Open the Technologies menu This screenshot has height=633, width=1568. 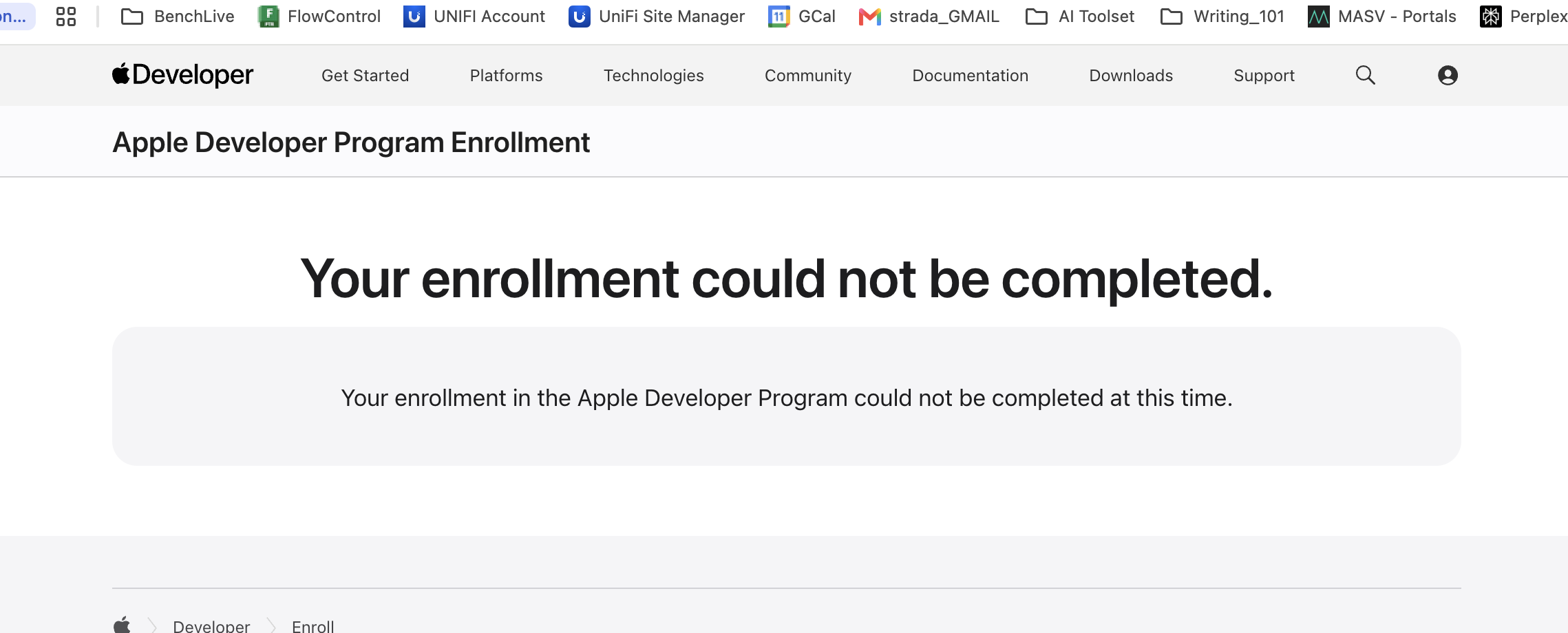[x=654, y=76]
